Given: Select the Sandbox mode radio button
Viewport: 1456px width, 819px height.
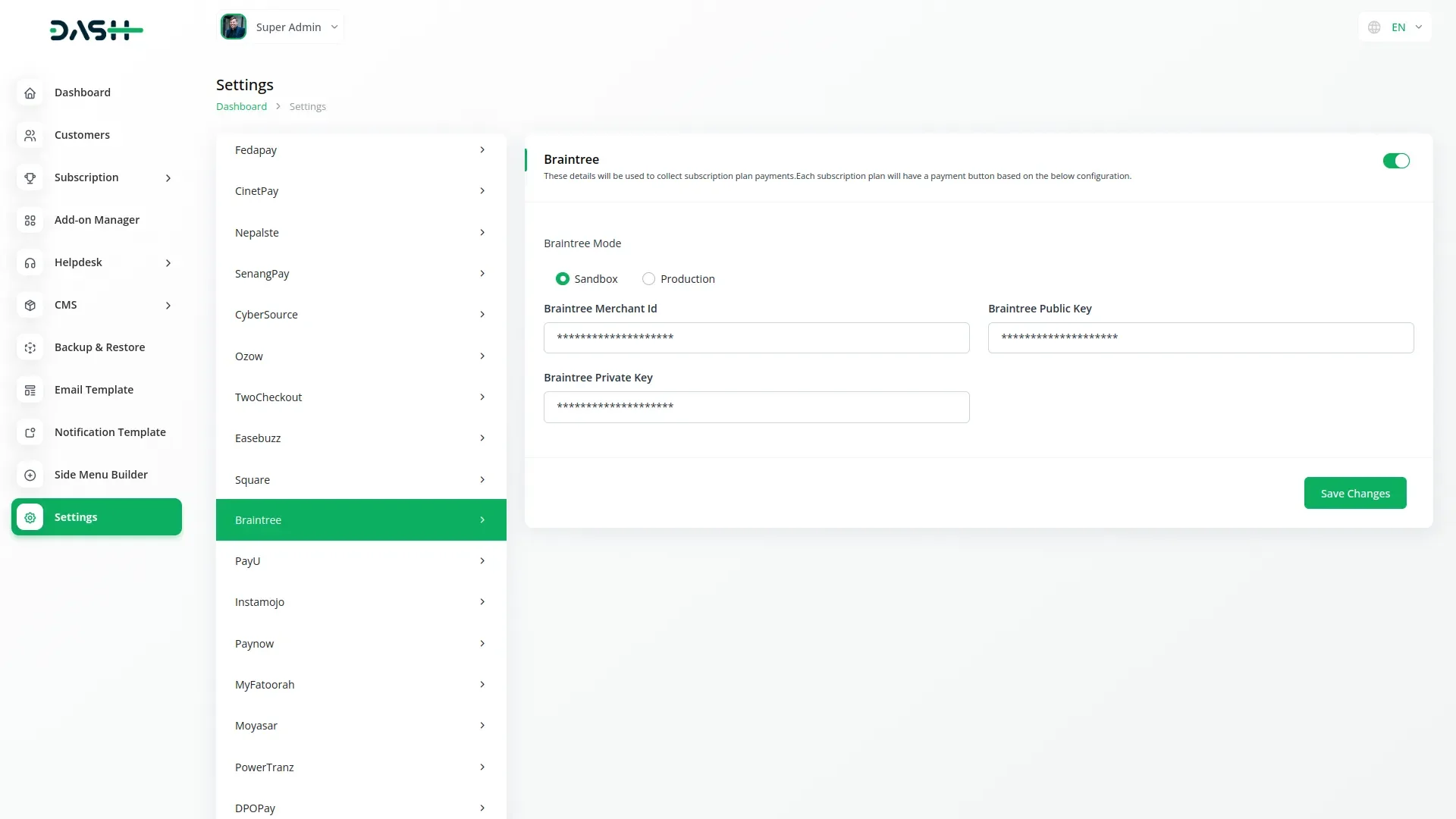Looking at the screenshot, I should pyautogui.click(x=563, y=279).
